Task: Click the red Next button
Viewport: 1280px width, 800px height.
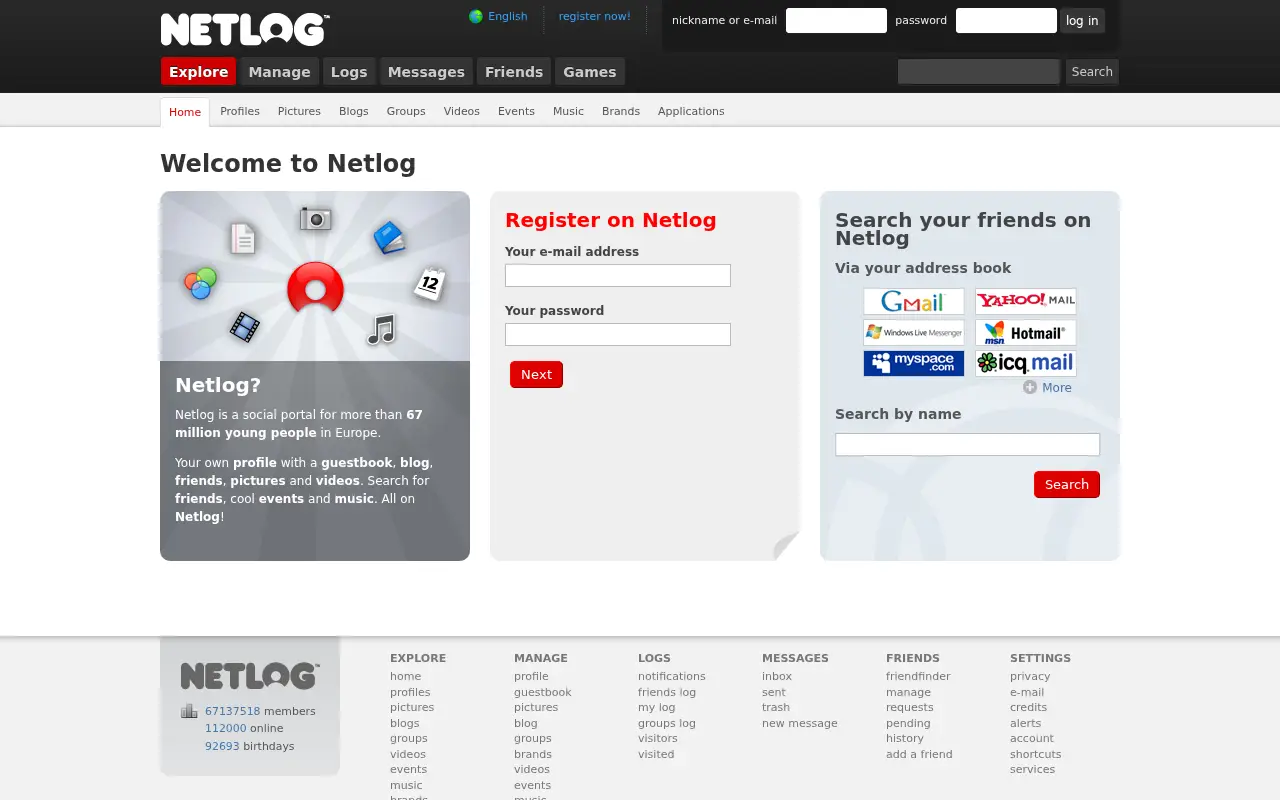Action: 536,374
